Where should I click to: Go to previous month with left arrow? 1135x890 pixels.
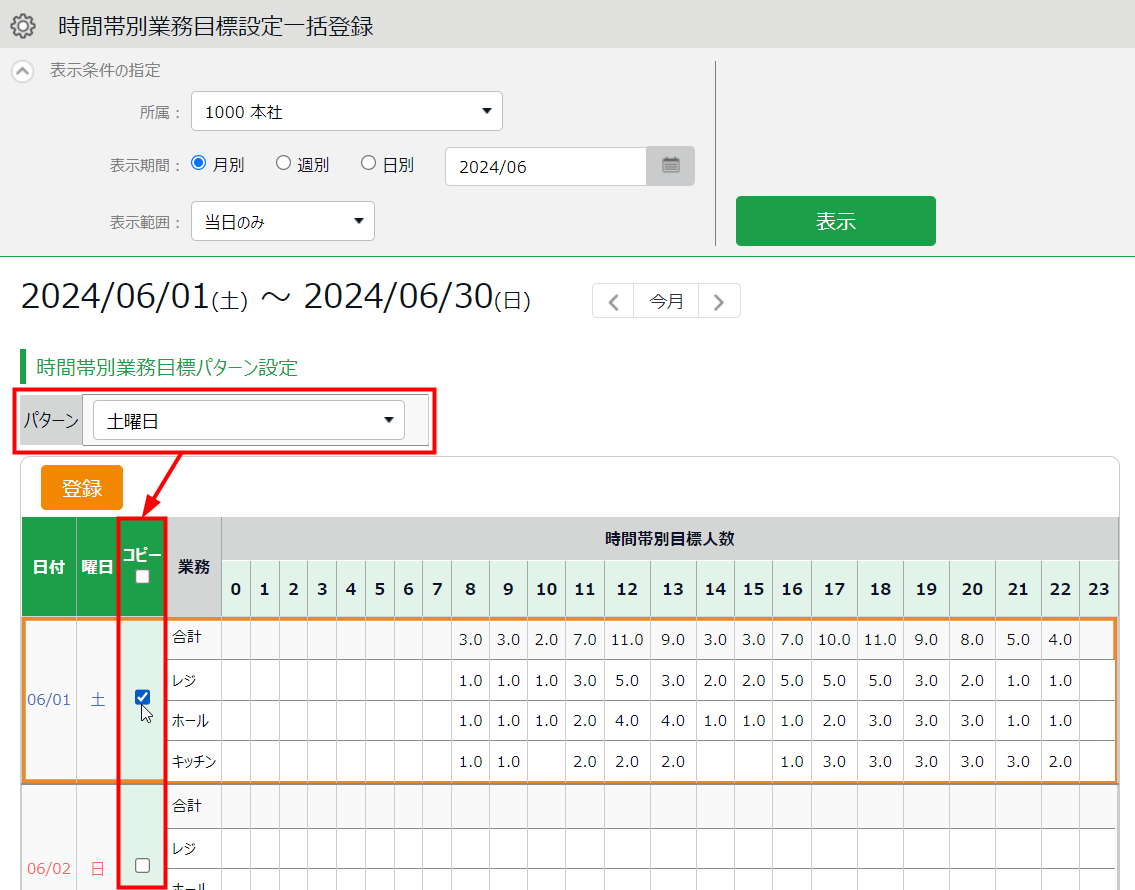pyautogui.click(x=613, y=301)
